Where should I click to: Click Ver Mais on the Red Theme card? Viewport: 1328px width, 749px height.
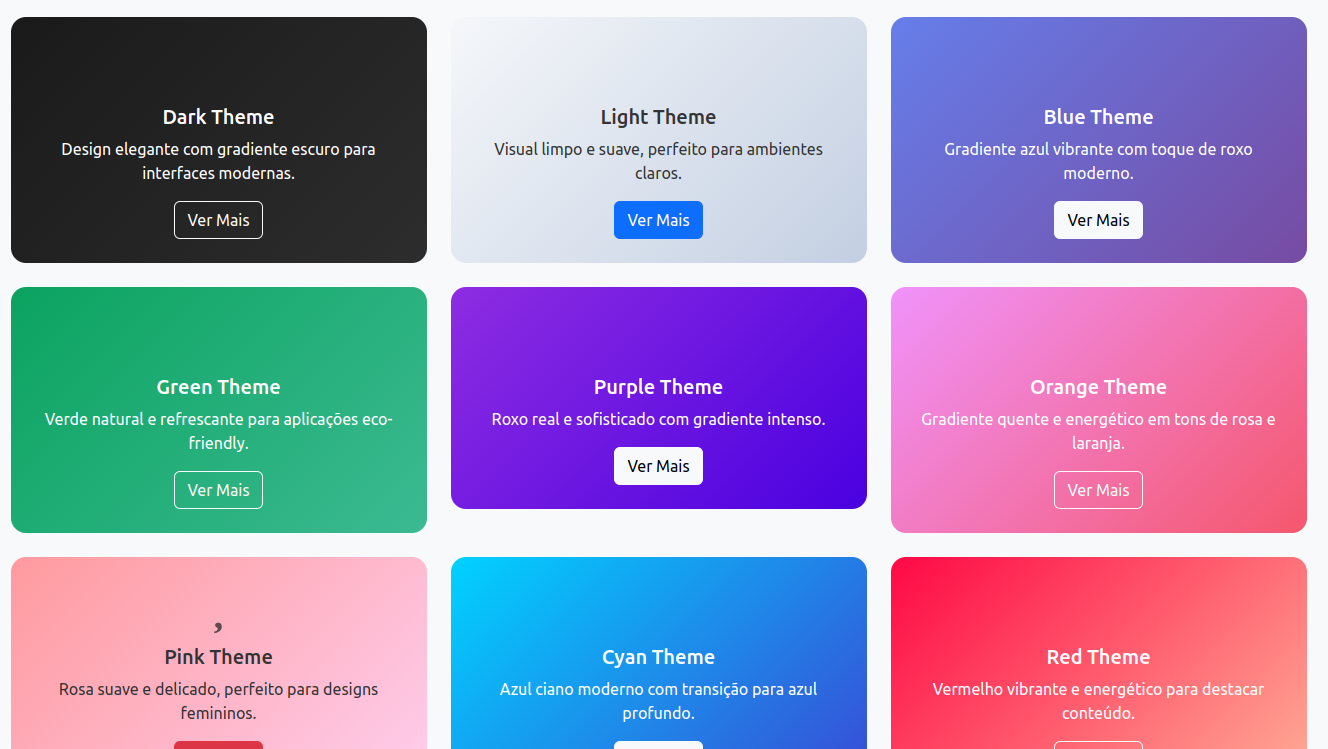(x=1098, y=745)
